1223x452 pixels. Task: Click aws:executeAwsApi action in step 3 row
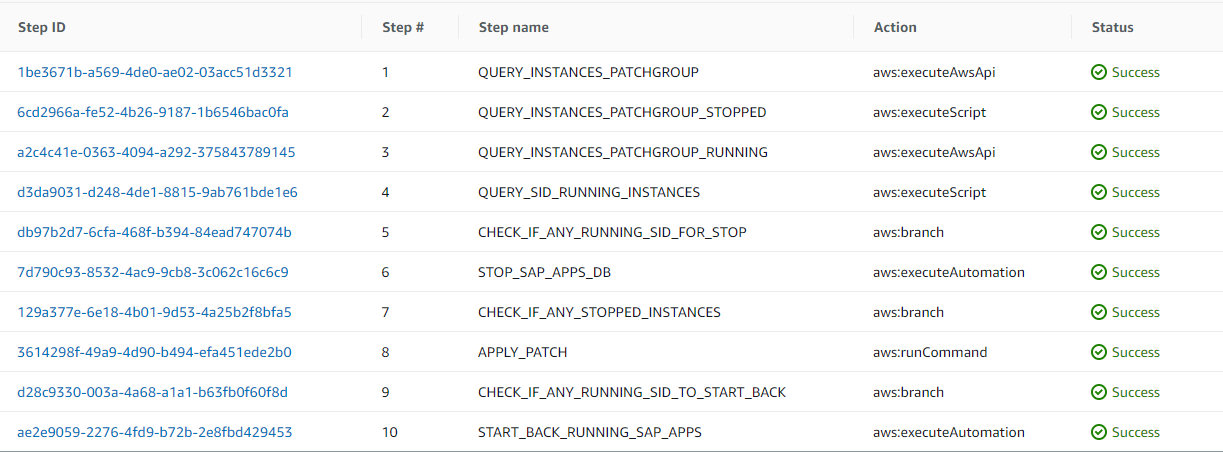934,152
